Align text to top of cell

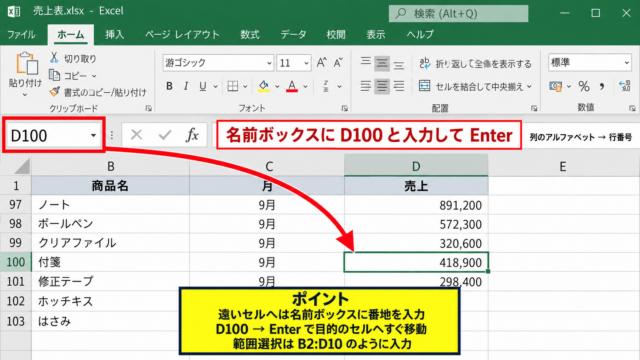(x=366, y=63)
